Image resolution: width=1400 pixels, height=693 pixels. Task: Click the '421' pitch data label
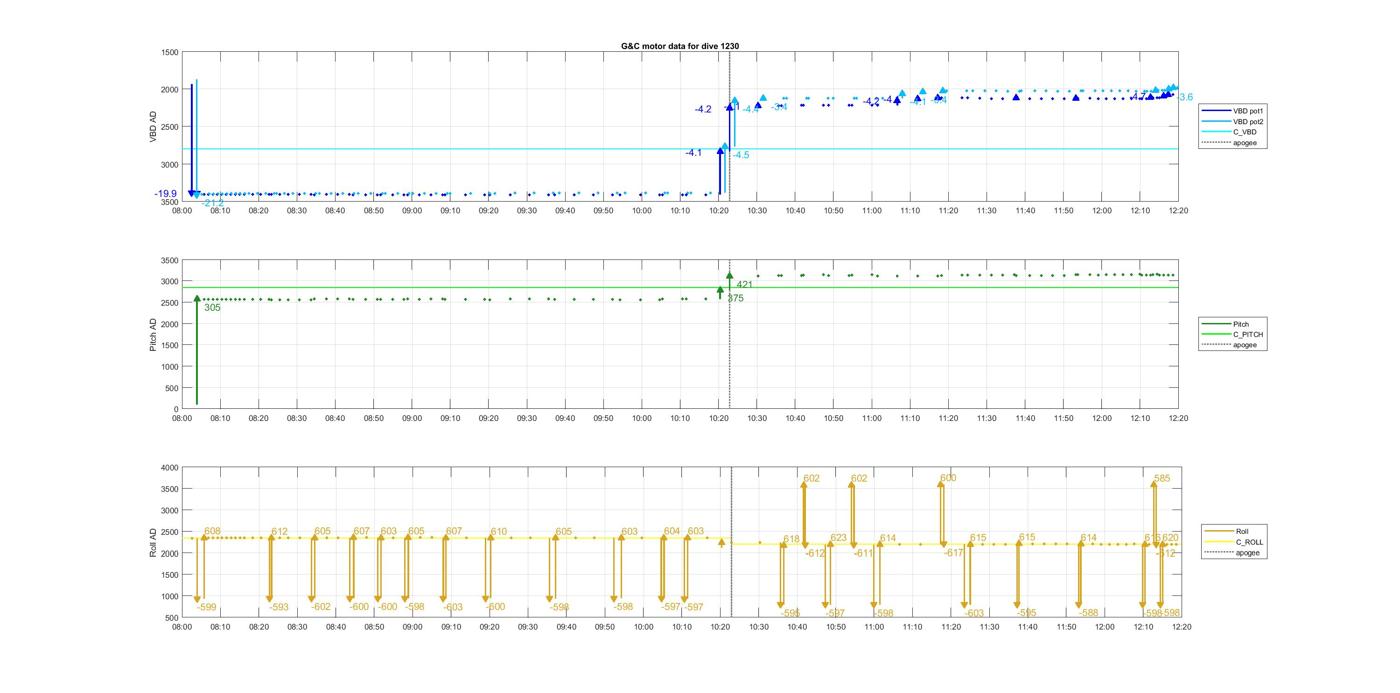coord(744,285)
